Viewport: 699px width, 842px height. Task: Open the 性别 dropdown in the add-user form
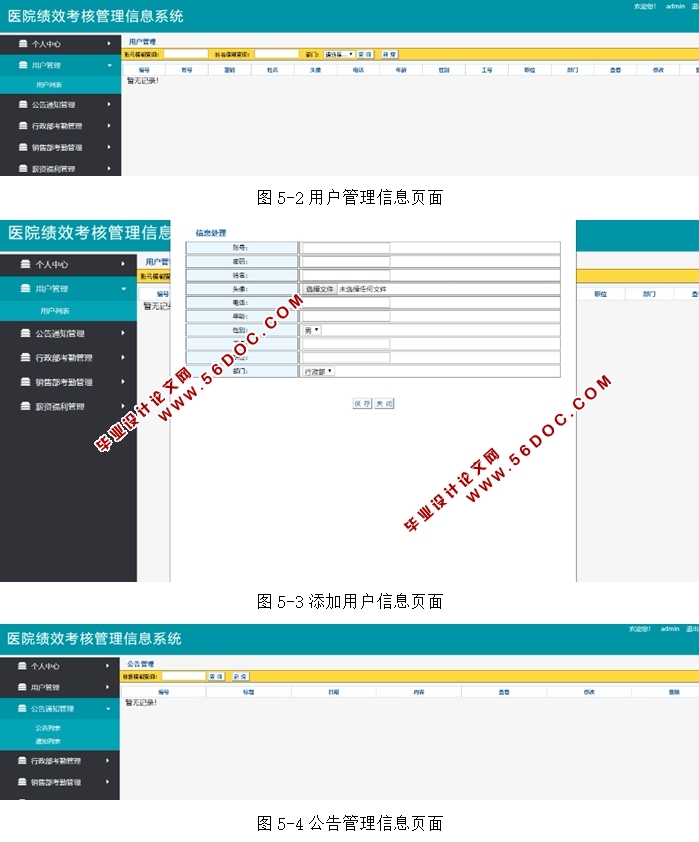tap(311, 329)
